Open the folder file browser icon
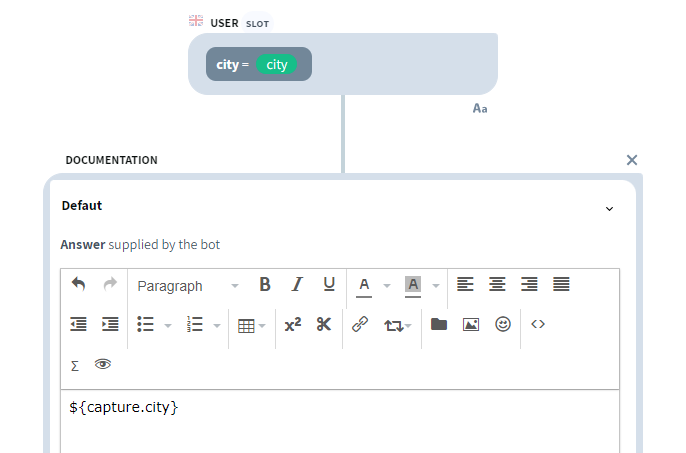This screenshot has width=686, height=453. pos(438,324)
